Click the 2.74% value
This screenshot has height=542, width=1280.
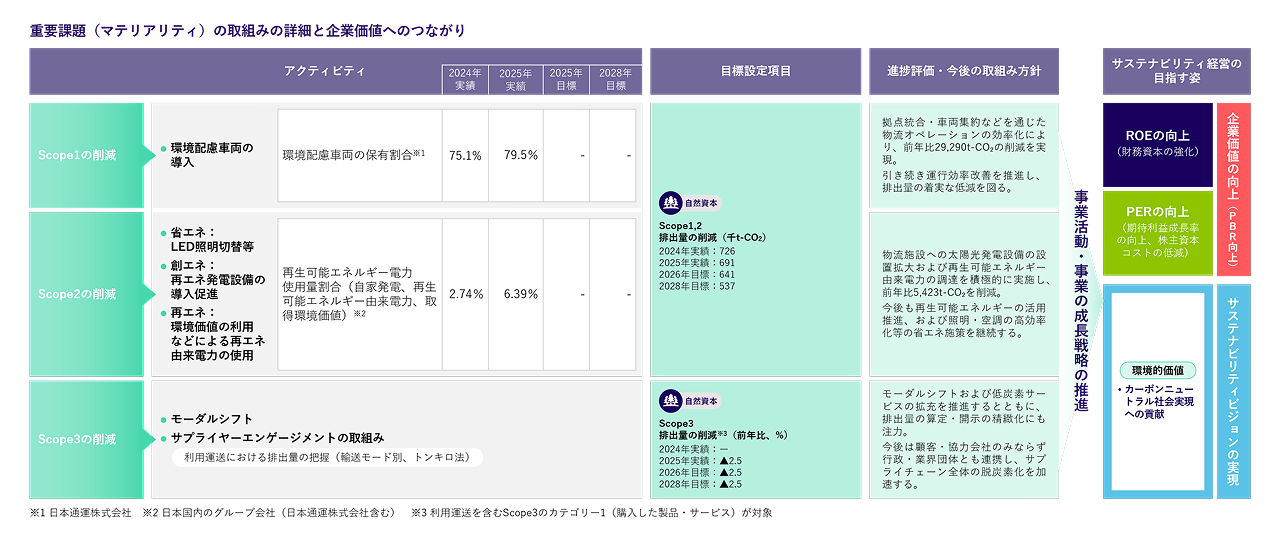coord(466,294)
